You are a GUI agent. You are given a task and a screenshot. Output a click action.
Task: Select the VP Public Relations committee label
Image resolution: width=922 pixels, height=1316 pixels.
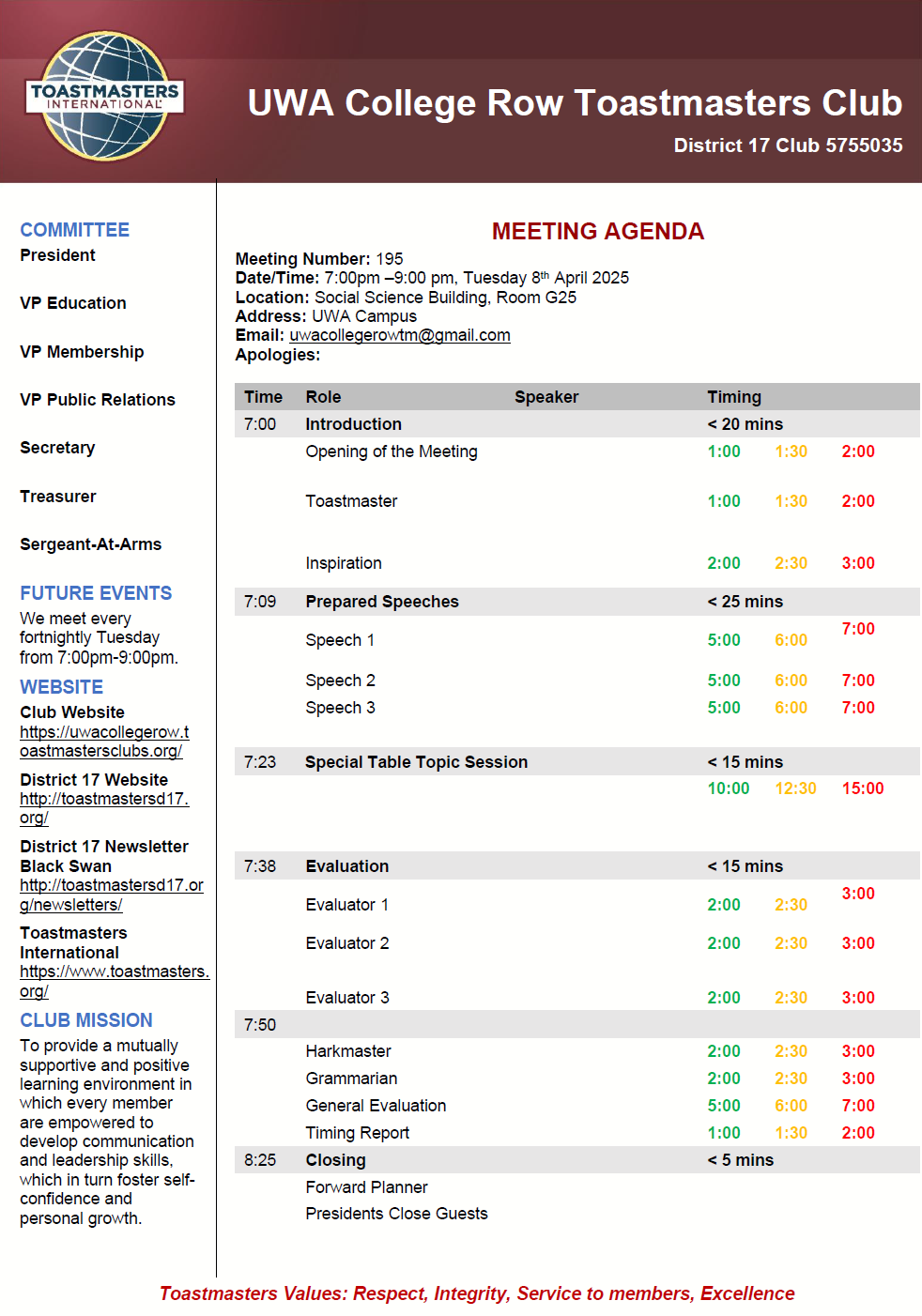[98, 400]
